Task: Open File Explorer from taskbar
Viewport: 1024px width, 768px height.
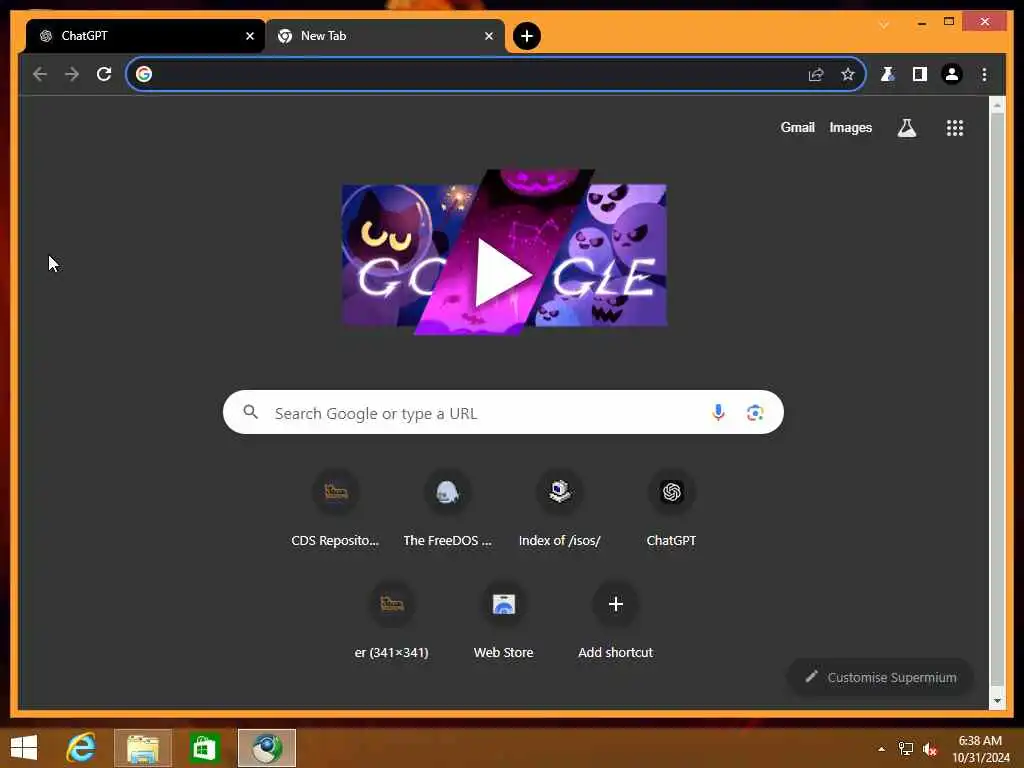Action: click(143, 748)
